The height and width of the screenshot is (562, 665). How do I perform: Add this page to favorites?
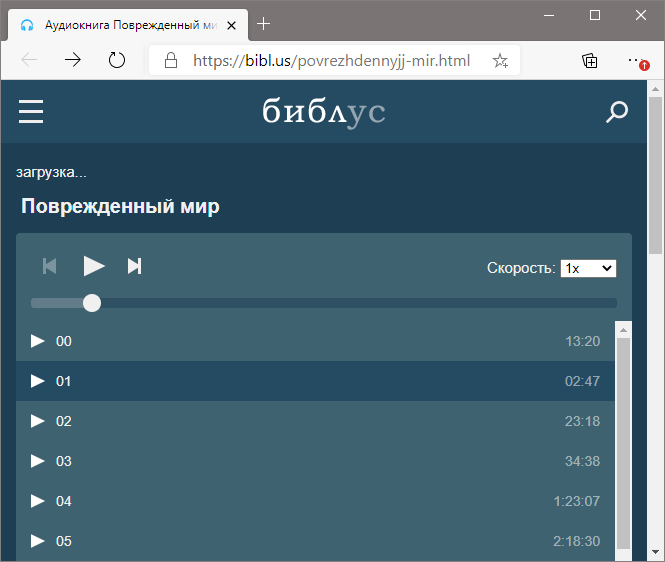[x=500, y=61]
